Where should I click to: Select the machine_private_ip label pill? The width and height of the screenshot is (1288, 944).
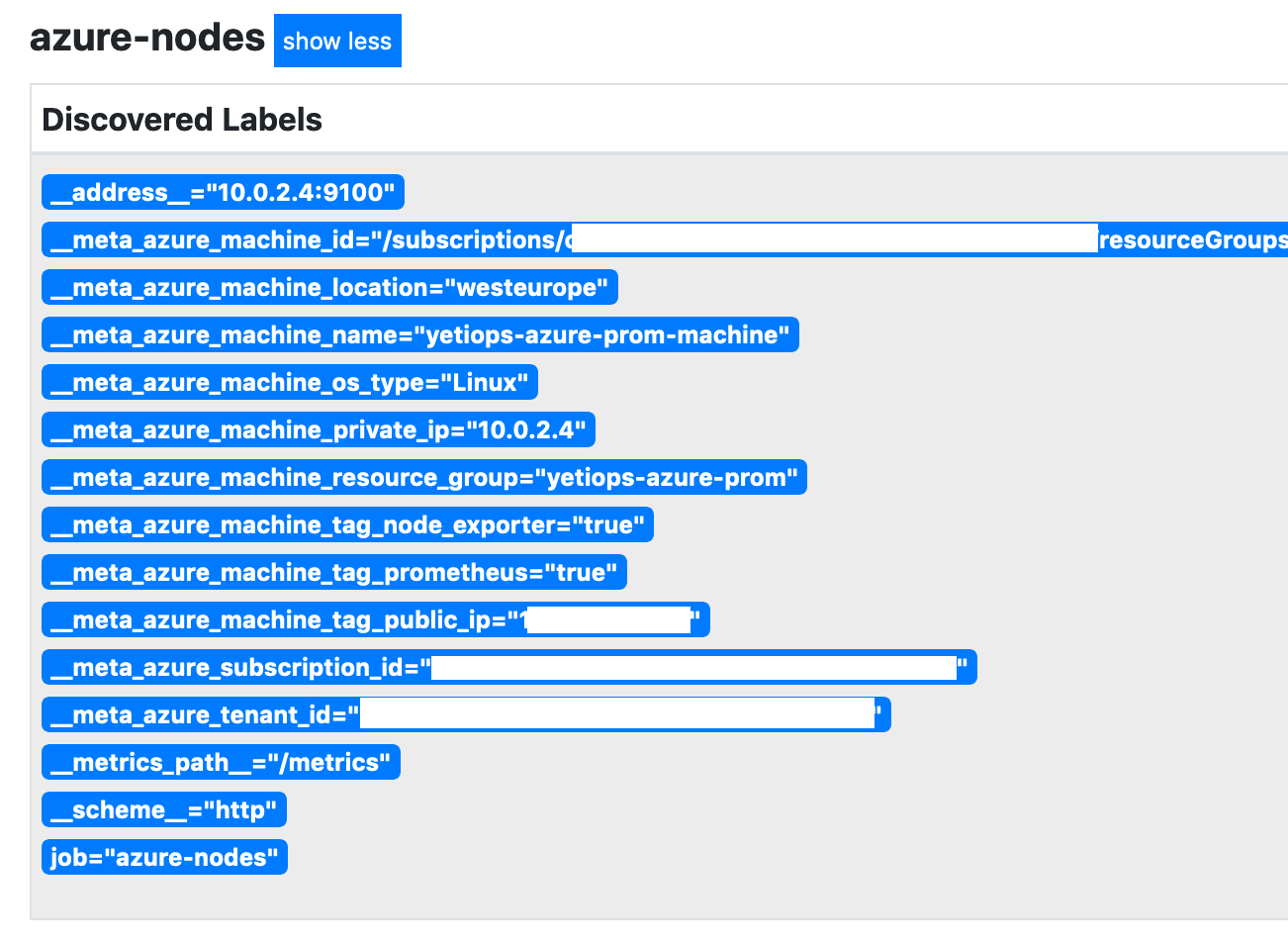[318, 429]
